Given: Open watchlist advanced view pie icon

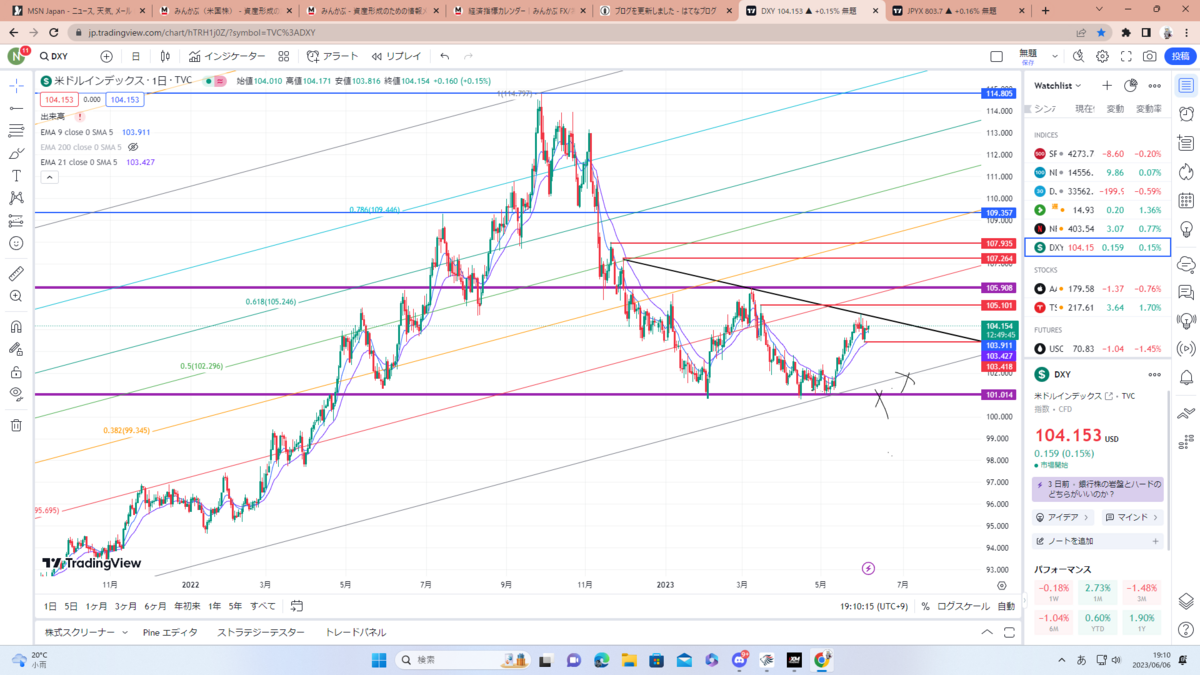Looking at the screenshot, I should (x=1131, y=86).
